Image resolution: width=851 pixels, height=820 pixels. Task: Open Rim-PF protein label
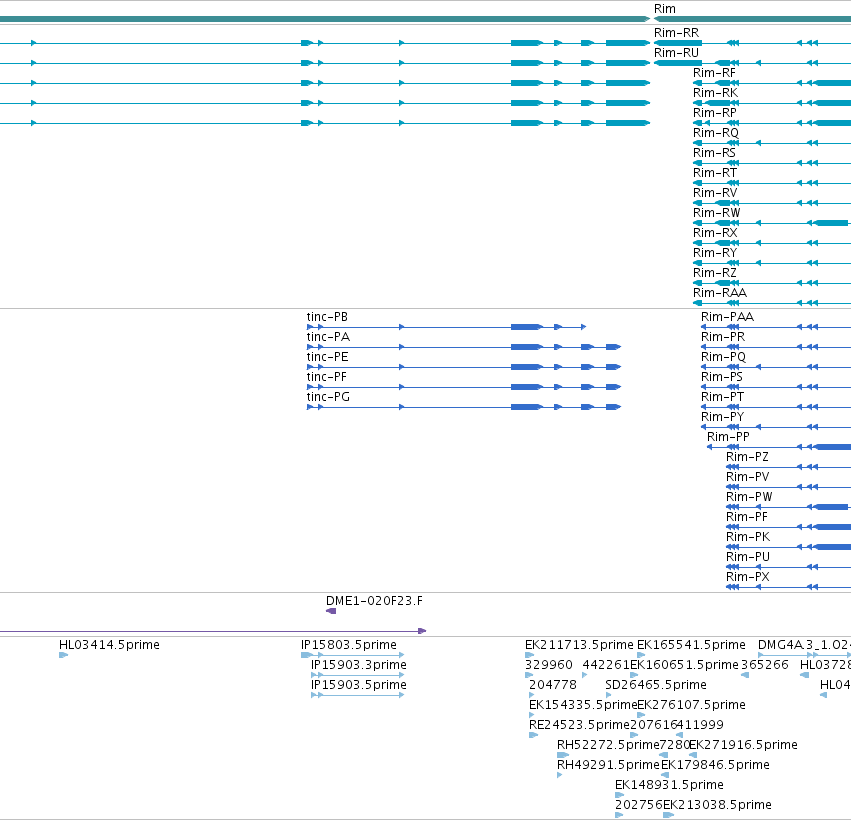(747, 517)
